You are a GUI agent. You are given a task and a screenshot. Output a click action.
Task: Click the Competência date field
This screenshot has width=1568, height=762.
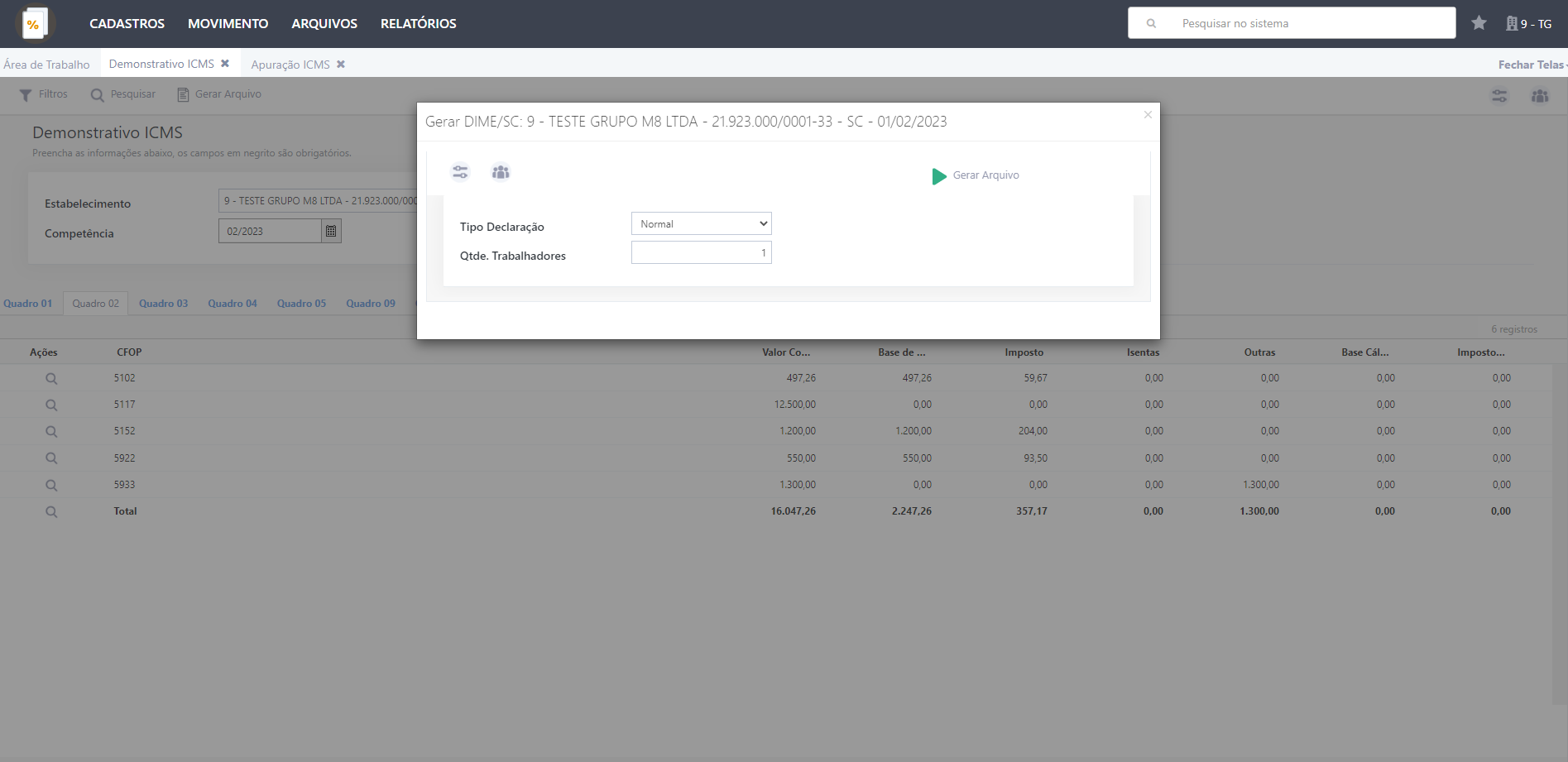pyautogui.click(x=270, y=231)
